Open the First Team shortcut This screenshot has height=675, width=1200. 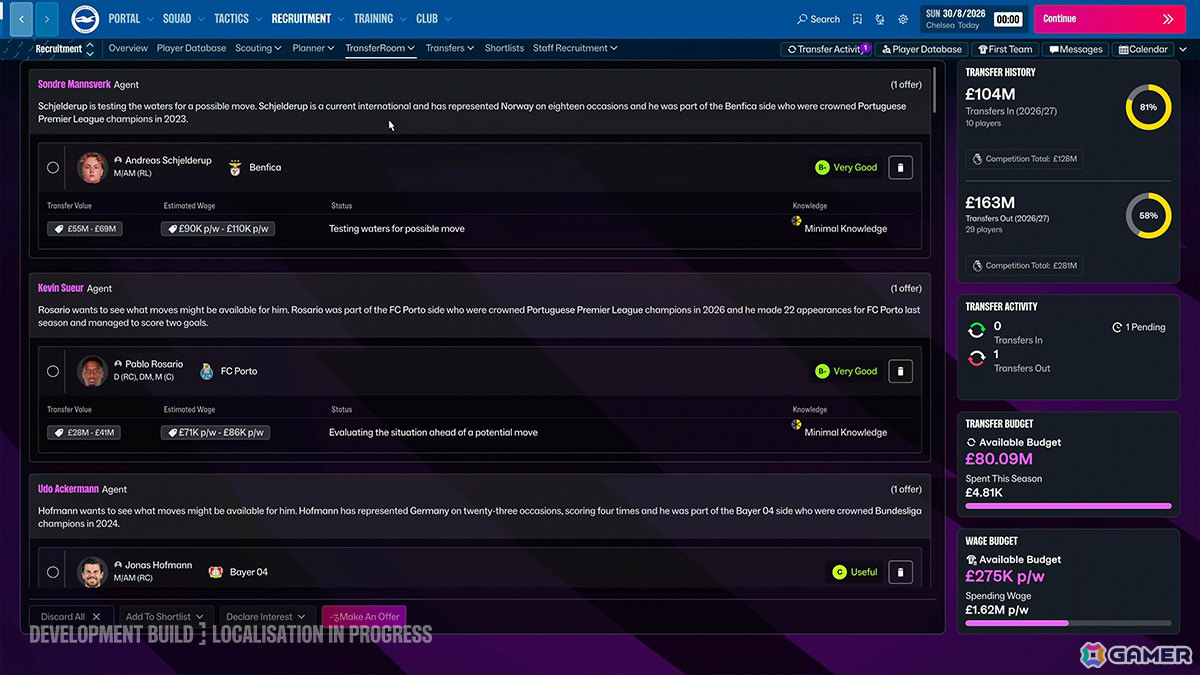point(1005,49)
